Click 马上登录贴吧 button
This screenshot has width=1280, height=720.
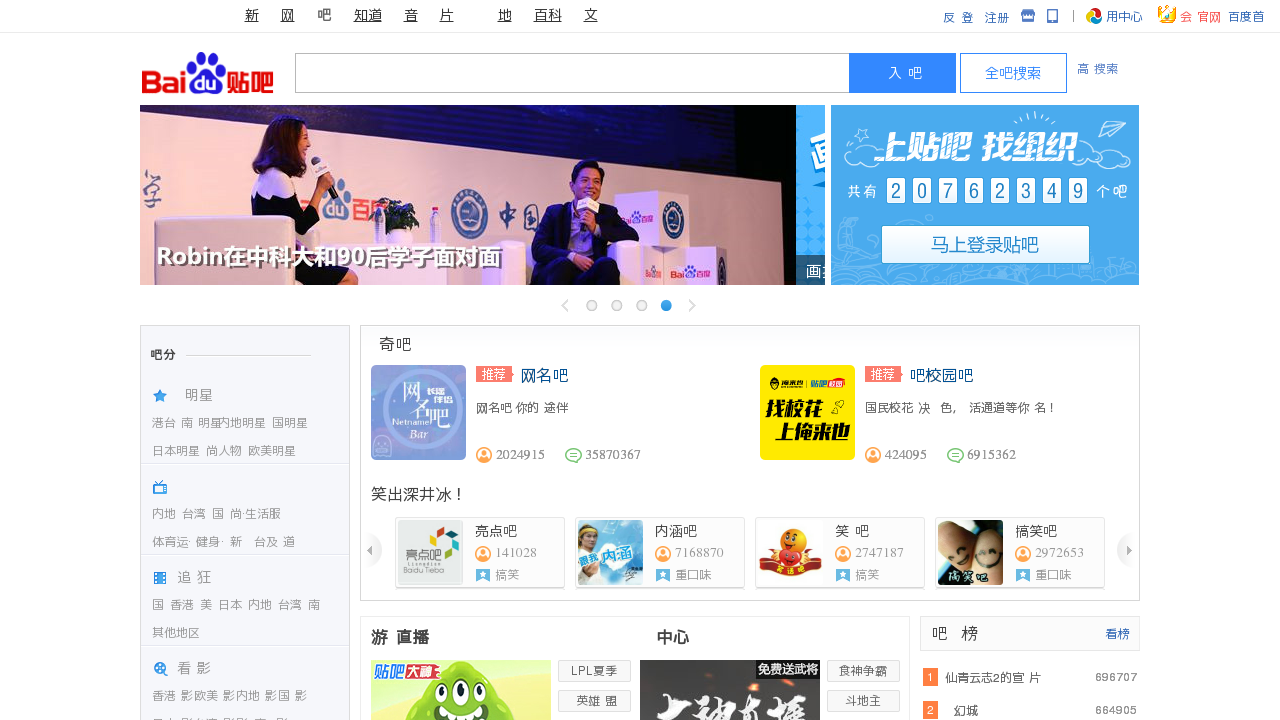click(x=985, y=244)
